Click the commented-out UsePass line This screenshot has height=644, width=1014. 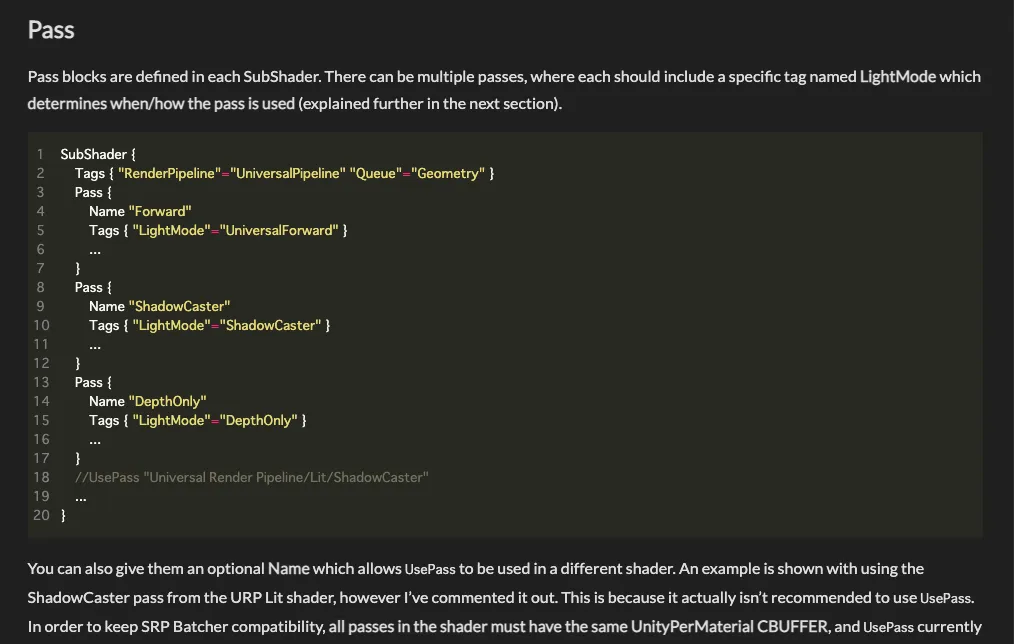(x=251, y=478)
